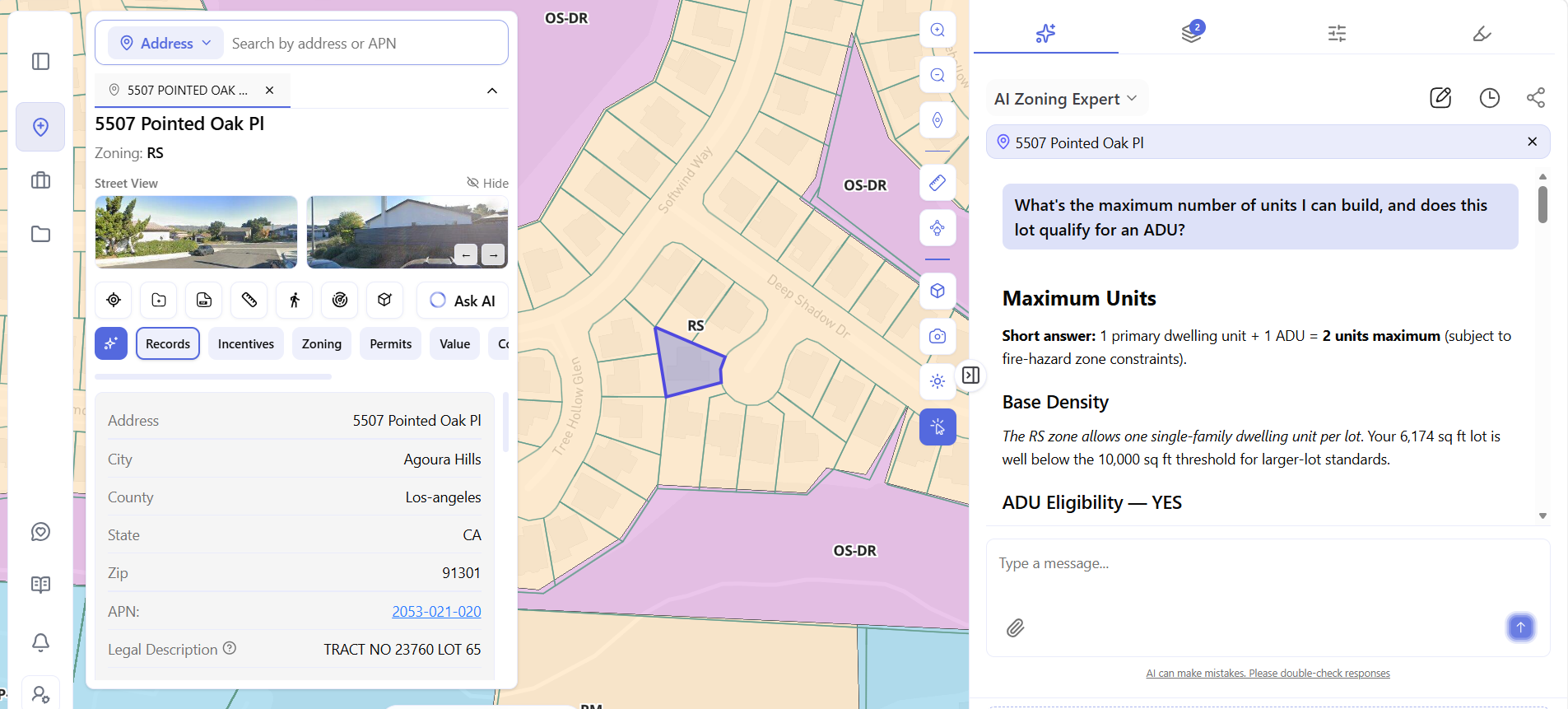Click the Legal Description help icon
The width and height of the screenshot is (1568, 709).
[230, 649]
